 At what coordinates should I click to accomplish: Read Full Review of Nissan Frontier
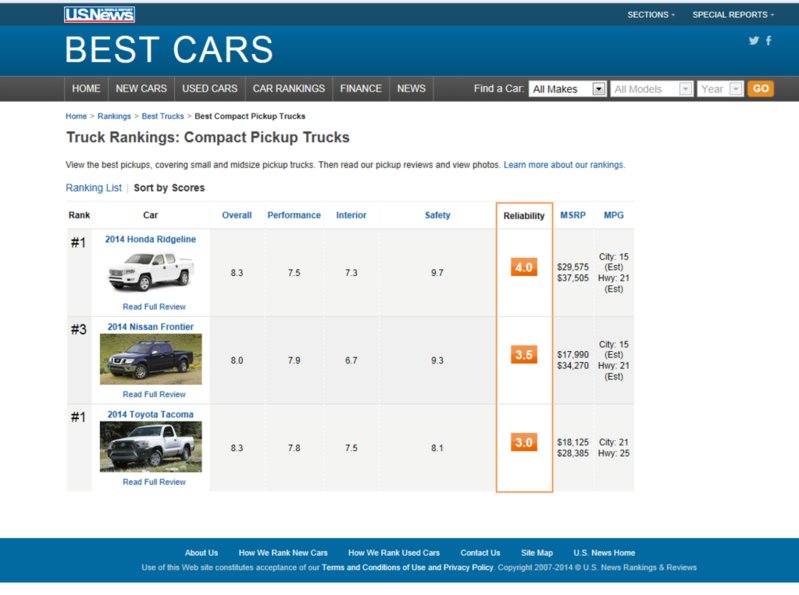[x=154, y=394]
